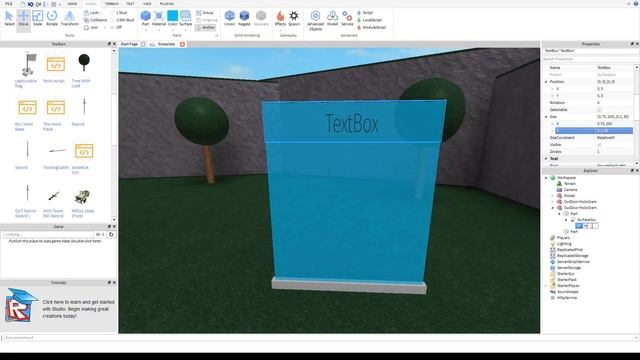This screenshot has height=360, width=640.
Task: Enable the 1 Stud snap option
Action: [119, 13]
